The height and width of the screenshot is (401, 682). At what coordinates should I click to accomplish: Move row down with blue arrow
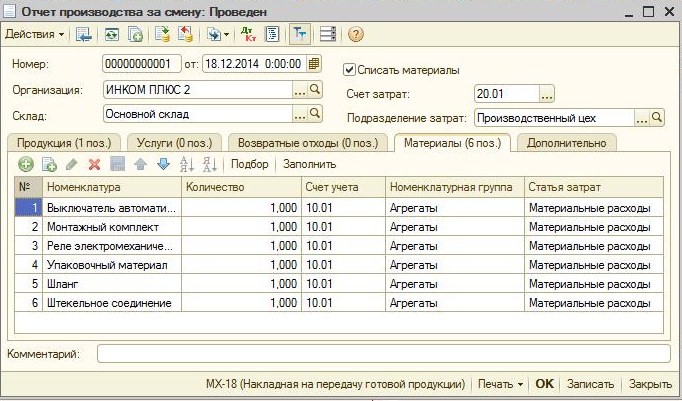click(163, 164)
